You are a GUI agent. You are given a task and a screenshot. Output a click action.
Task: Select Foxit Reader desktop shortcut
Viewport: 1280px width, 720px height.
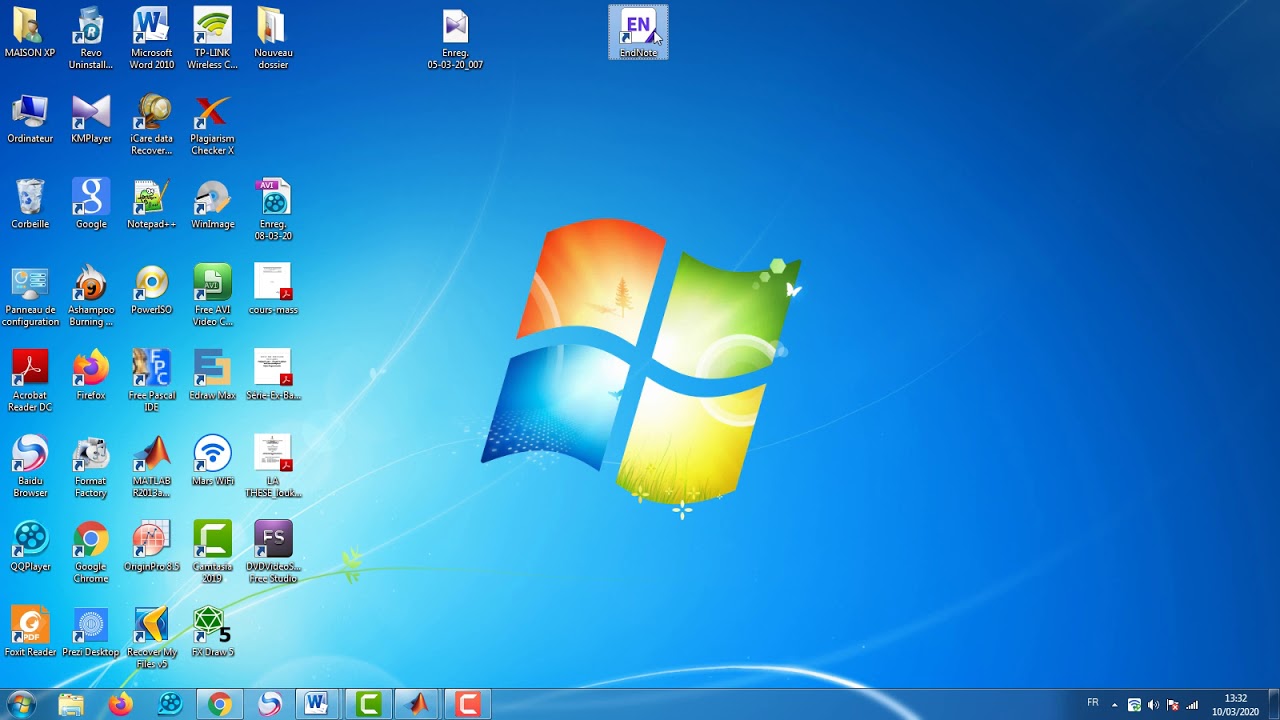pyautogui.click(x=30, y=632)
